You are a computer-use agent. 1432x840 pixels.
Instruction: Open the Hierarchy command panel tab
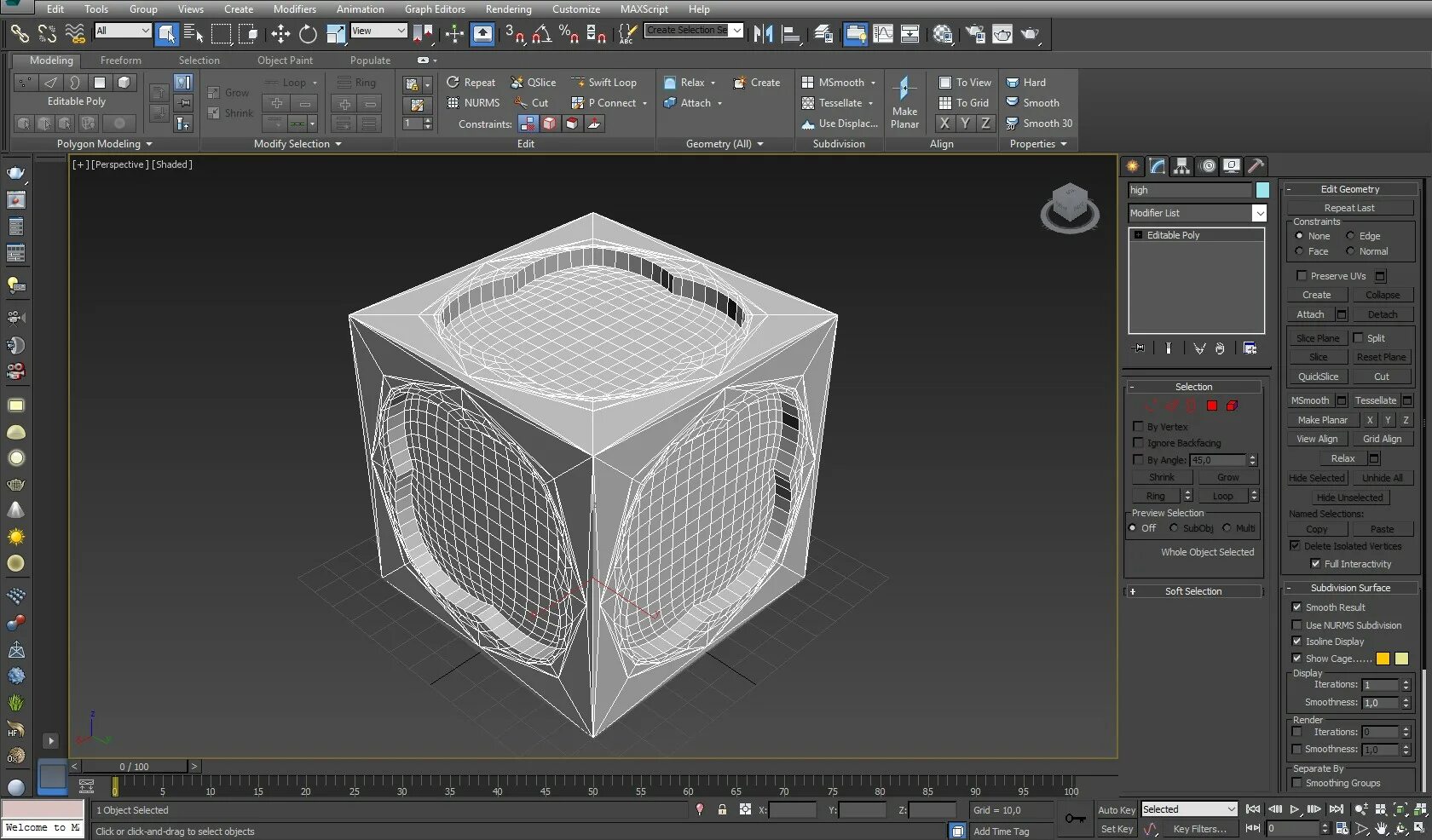[x=1181, y=166]
